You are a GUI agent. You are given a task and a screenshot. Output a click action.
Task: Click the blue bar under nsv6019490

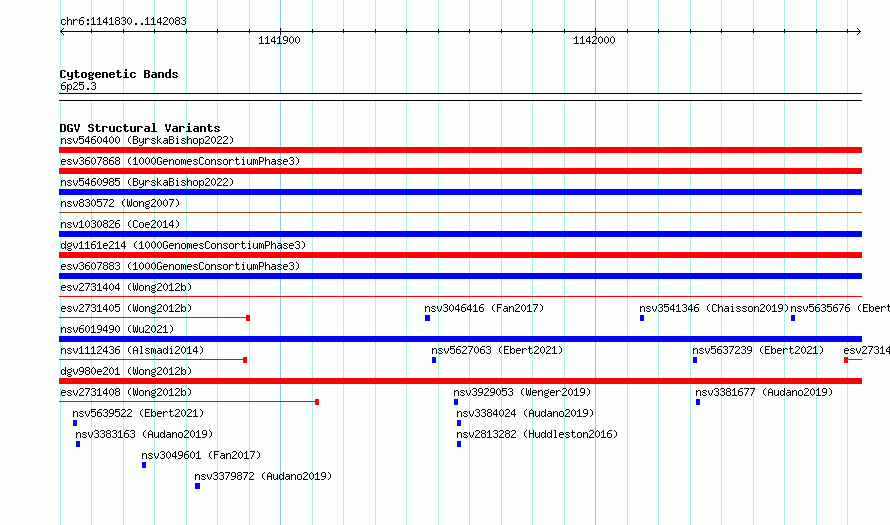pos(460,339)
